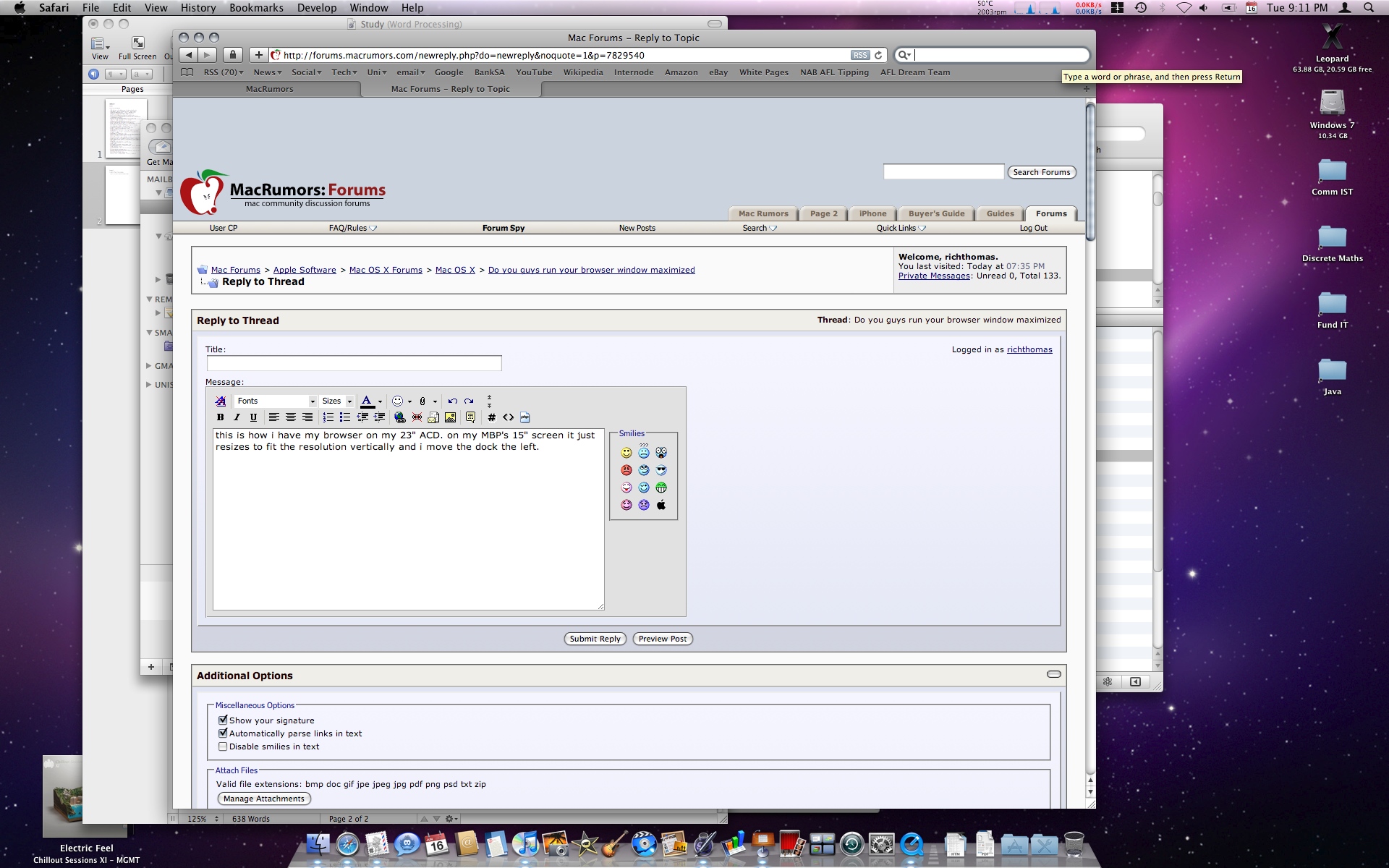Image resolution: width=1389 pixels, height=868 pixels.
Task: Expand the News bookmarks folder
Action: (x=267, y=72)
